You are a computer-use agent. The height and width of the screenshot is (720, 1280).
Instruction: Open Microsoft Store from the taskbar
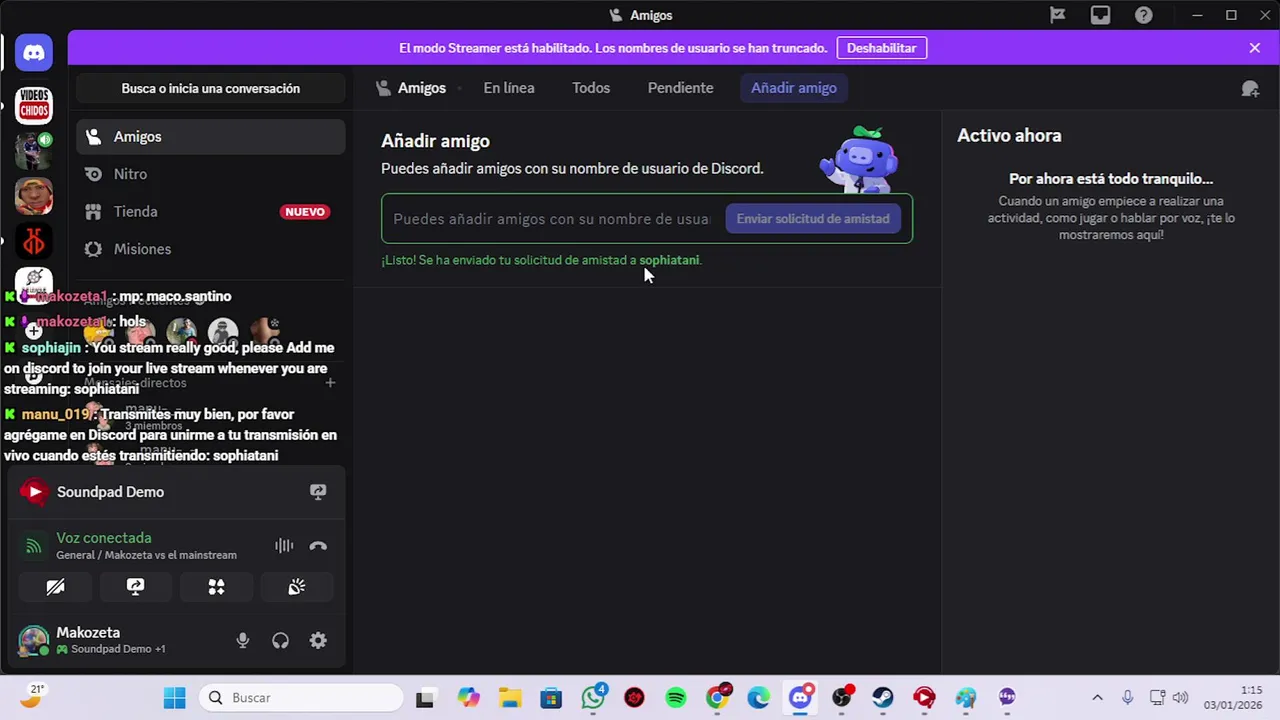click(551, 698)
